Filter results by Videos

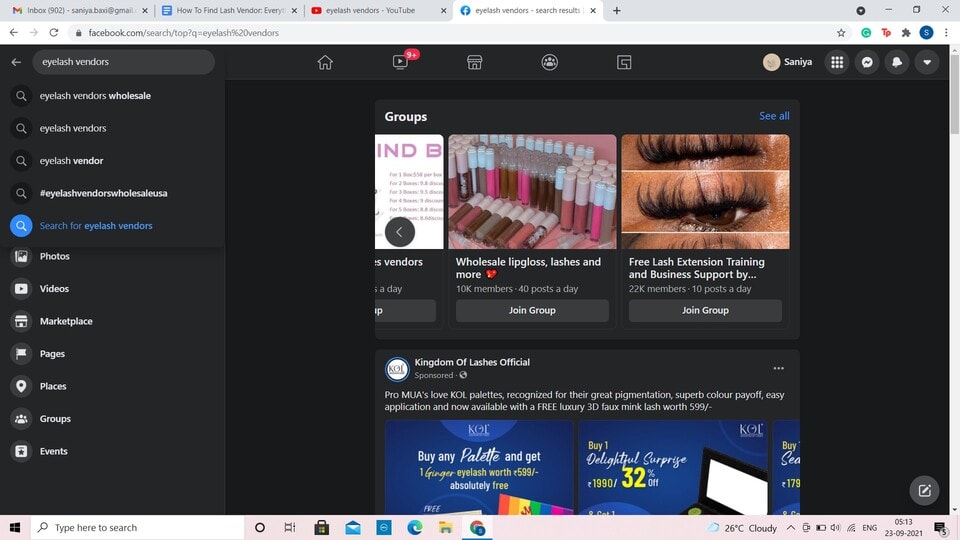[x=113, y=288]
